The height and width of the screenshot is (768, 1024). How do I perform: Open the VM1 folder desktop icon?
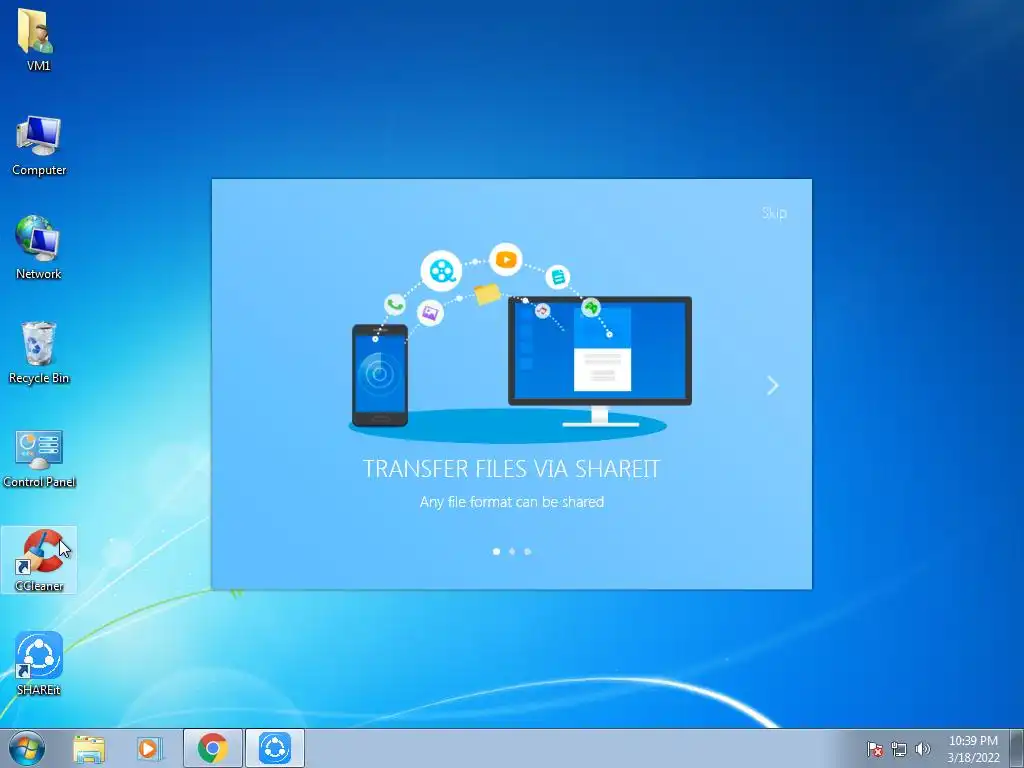[37, 39]
